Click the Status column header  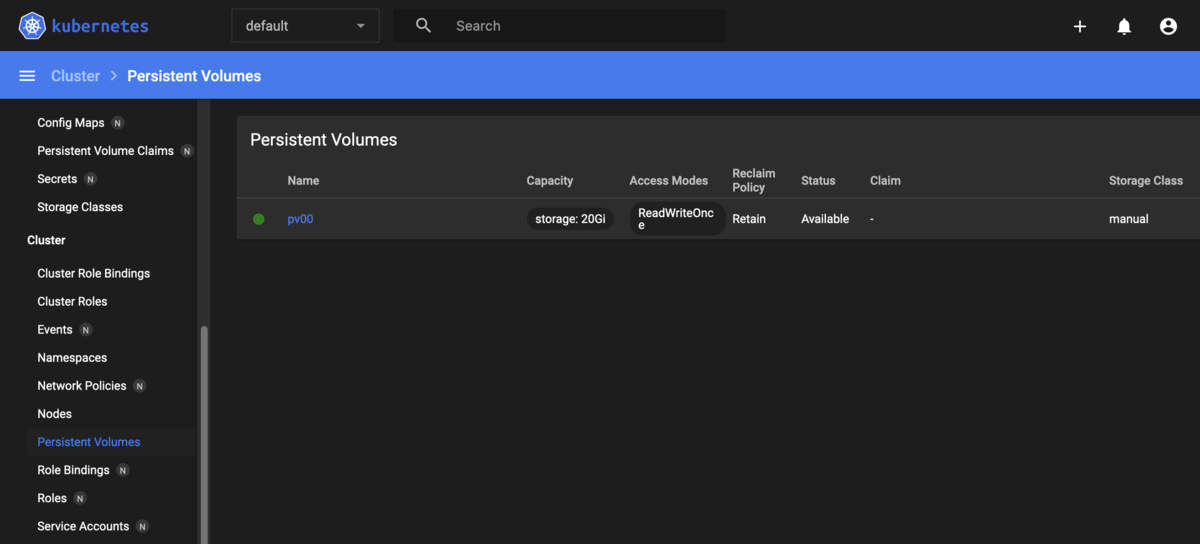(818, 181)
